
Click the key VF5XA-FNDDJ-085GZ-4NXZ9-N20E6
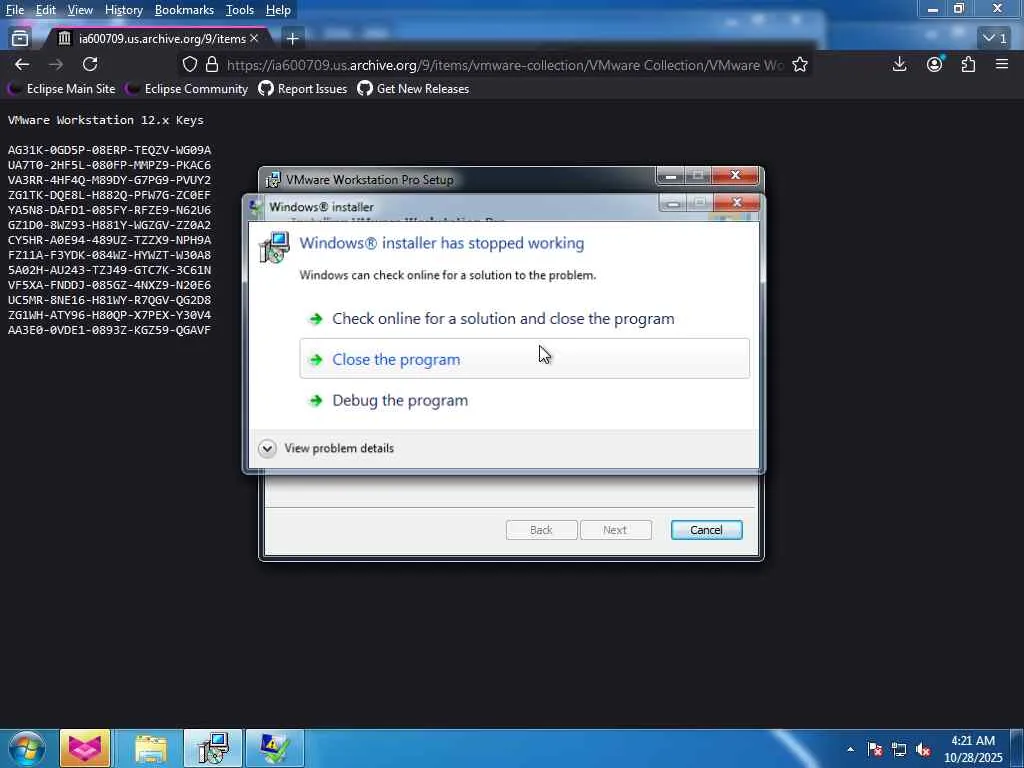(110, 285)
